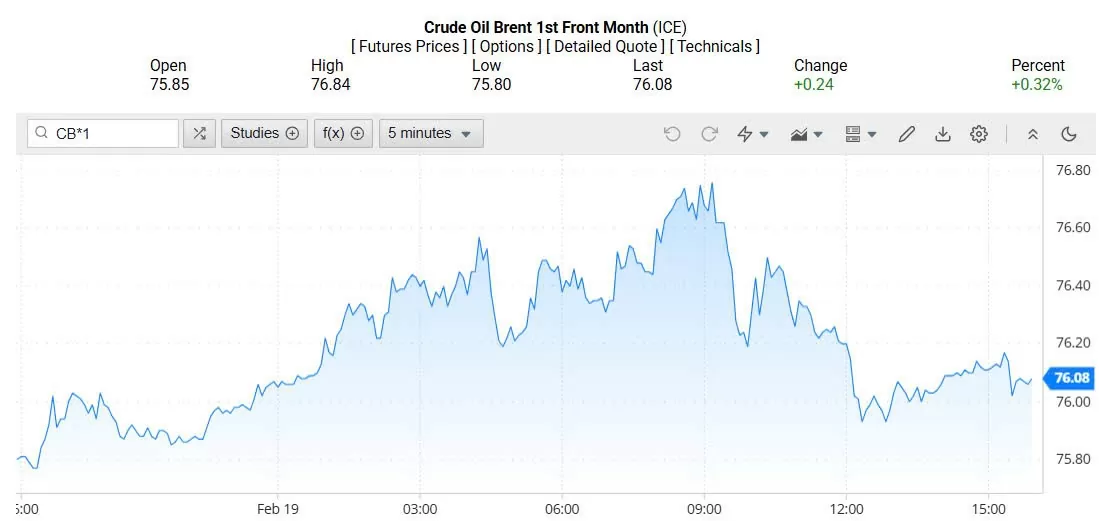Redo the chart action
This screenshot has width=1099, height=521.
[709, 134]
